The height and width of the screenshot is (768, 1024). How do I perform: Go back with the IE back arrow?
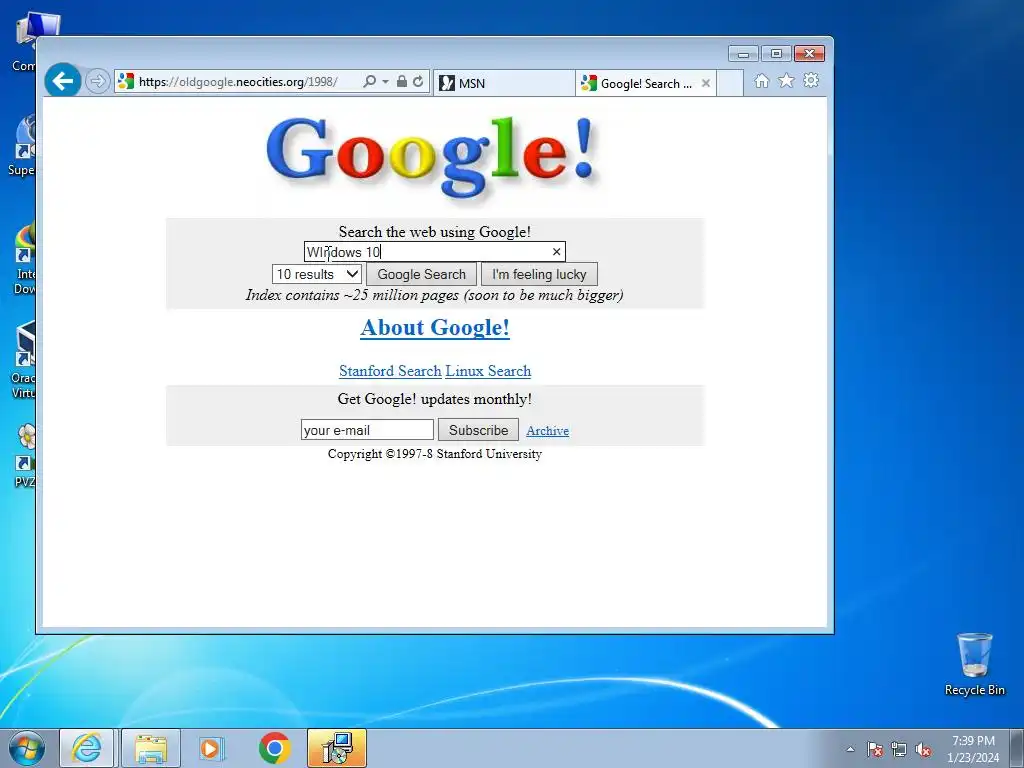(63, 81)
